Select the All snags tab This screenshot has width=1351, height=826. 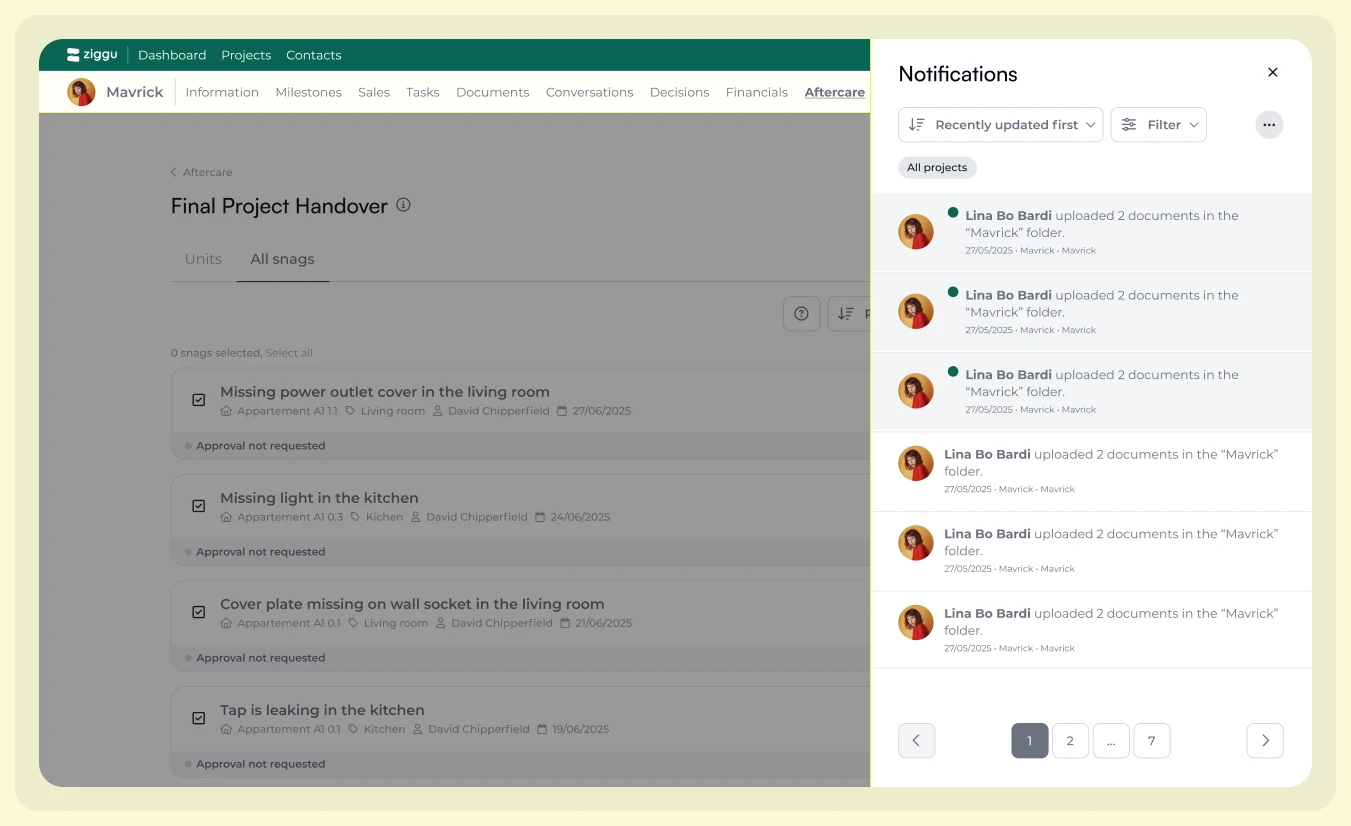[x=282, y=259]
